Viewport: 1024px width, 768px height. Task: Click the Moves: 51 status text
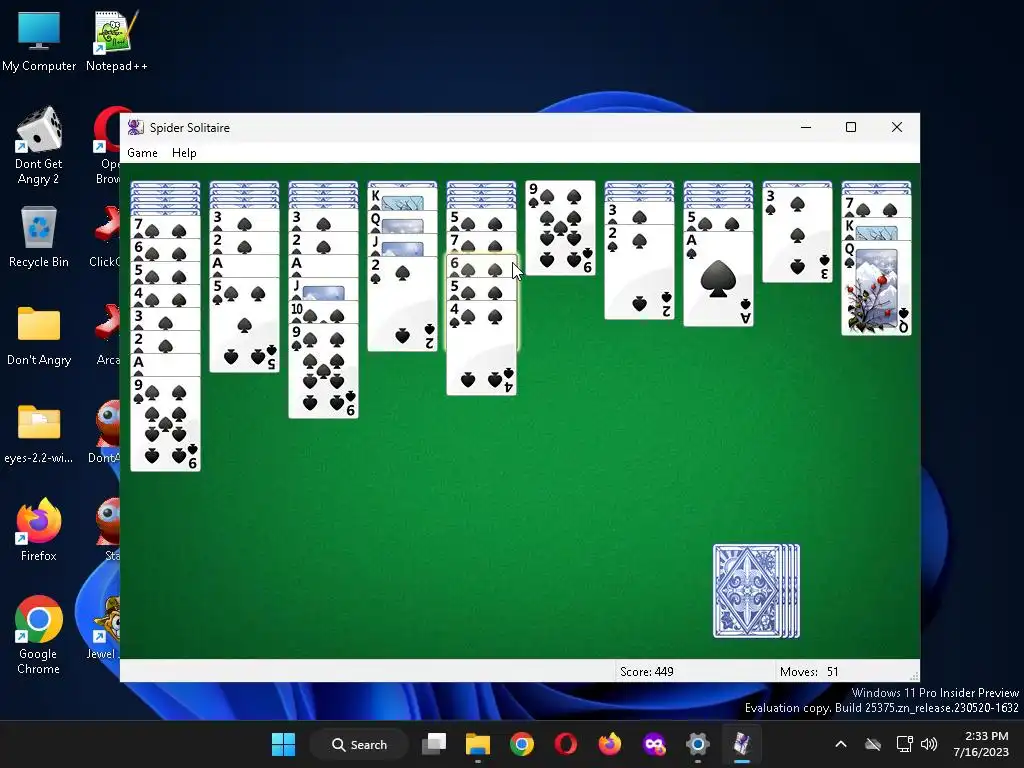(x=808, y=672)
